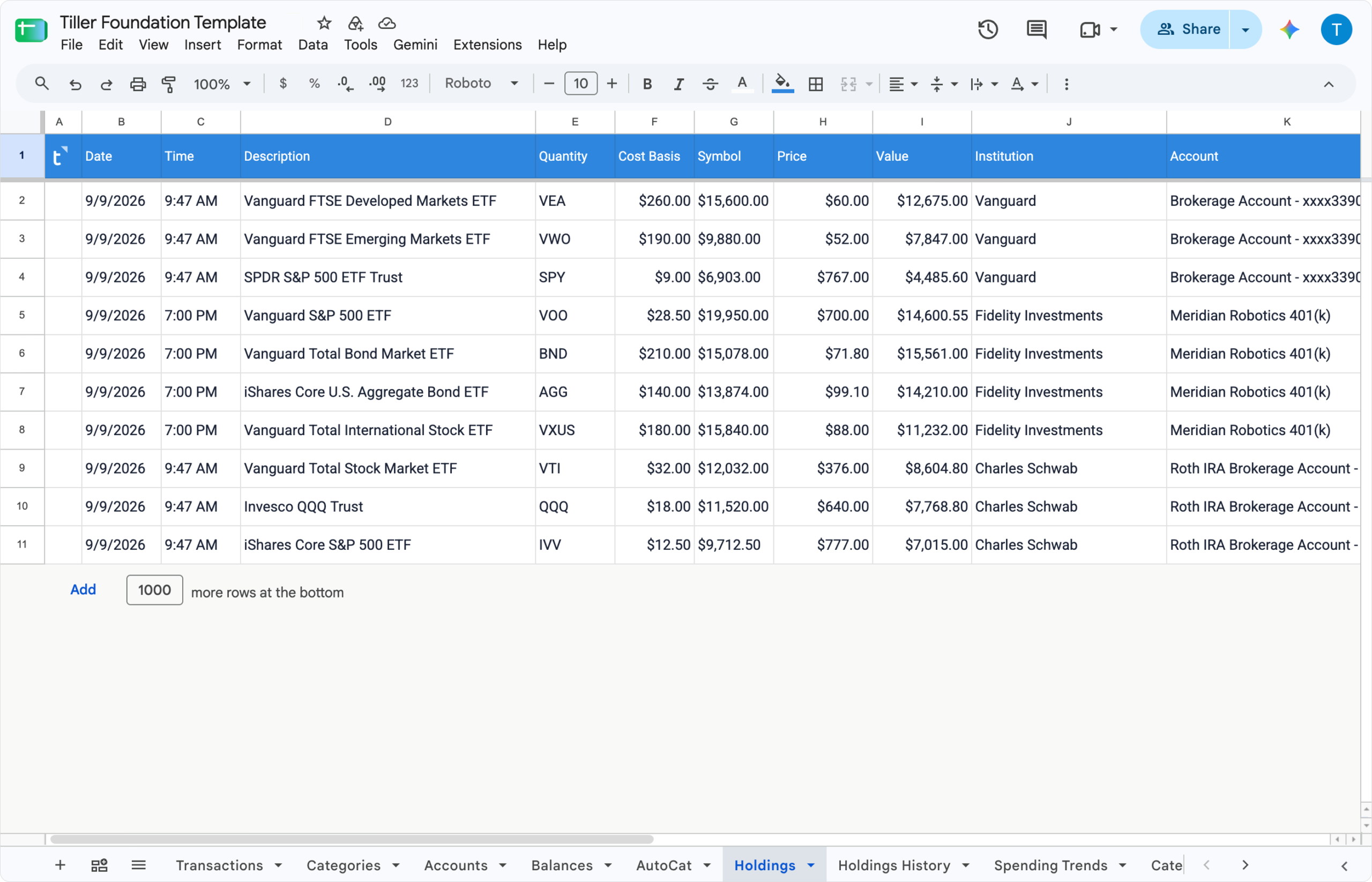The image size is (1372, 882).
Task: Select the cell reading SPDR S&P 500 ETF Trust
Action: pyautogui.click(x=388, y=277)
